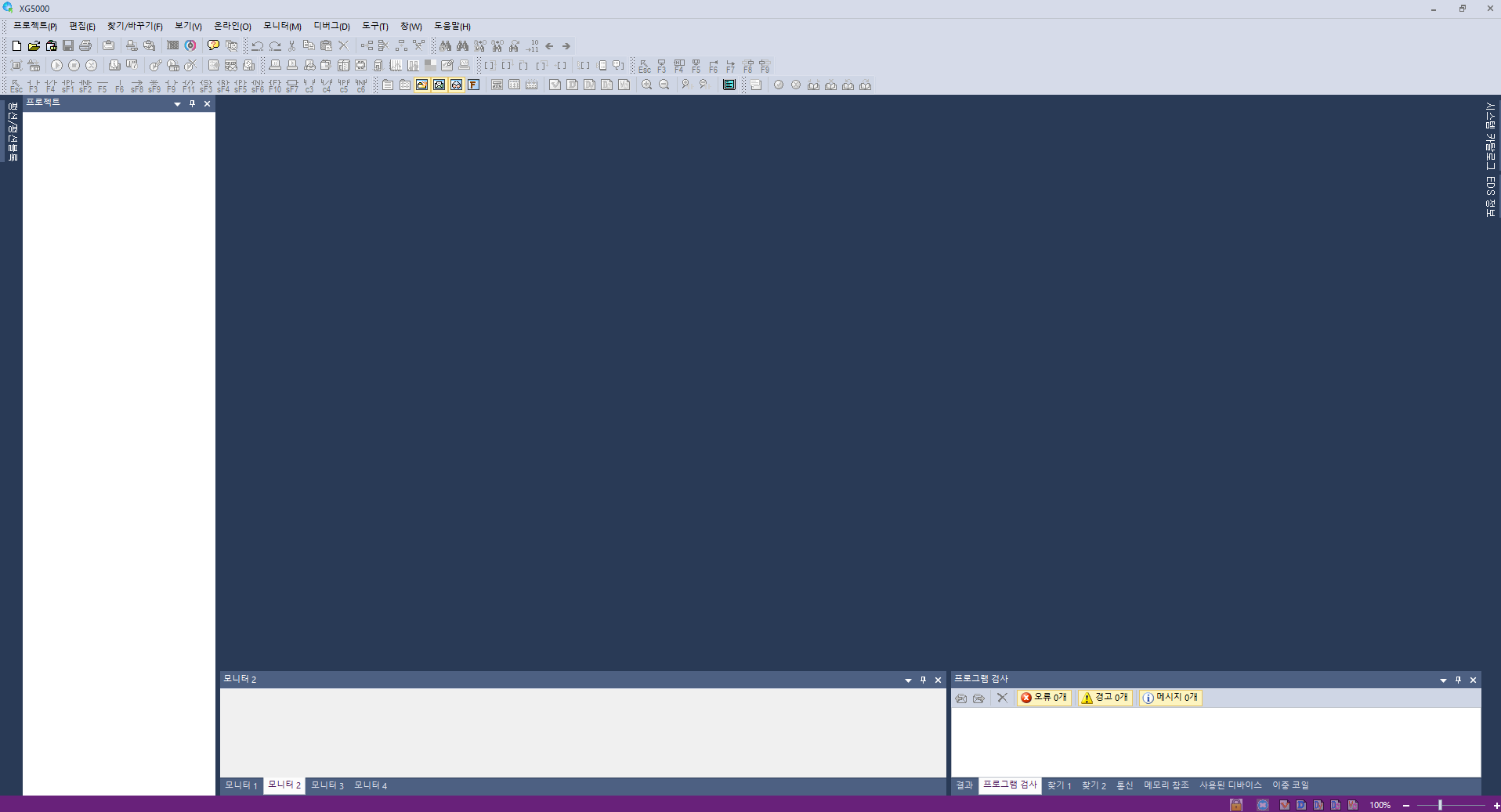
Task: Open the 도구(T) menu
Action: tap(374, 26)
